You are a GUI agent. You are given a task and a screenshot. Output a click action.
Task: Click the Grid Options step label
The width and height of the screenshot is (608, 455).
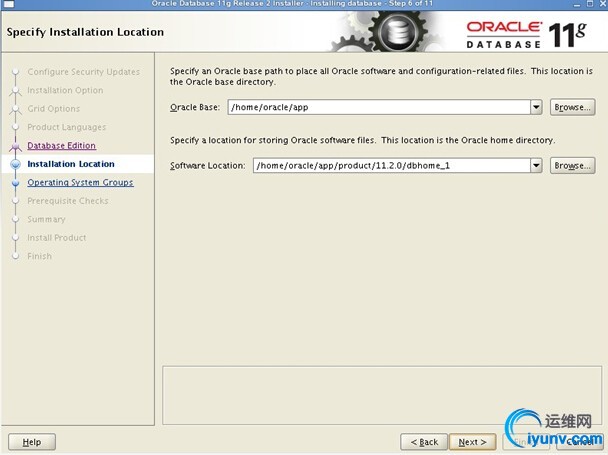[x=54, y=109]
